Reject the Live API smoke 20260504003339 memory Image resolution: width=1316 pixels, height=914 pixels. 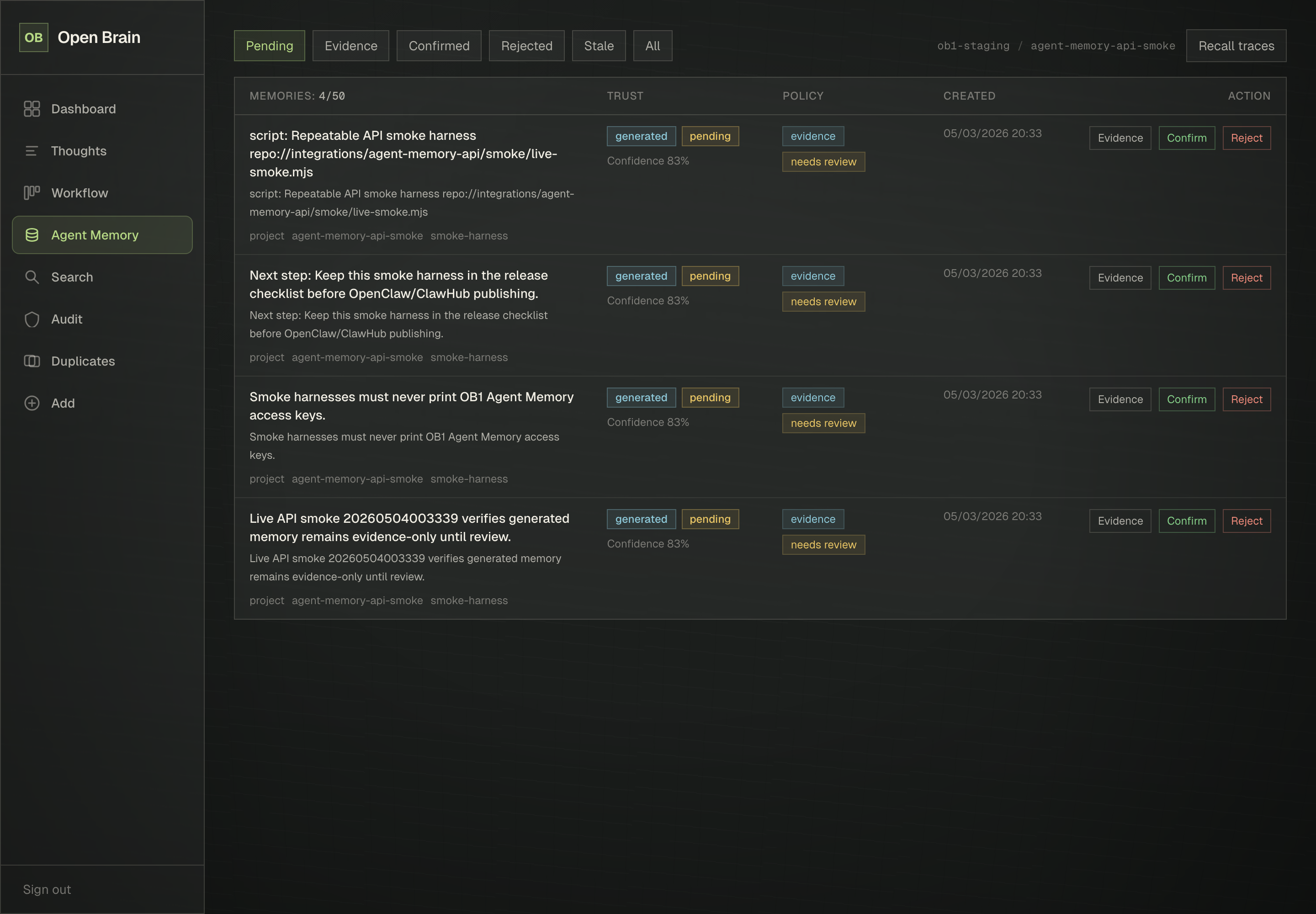1246,521
